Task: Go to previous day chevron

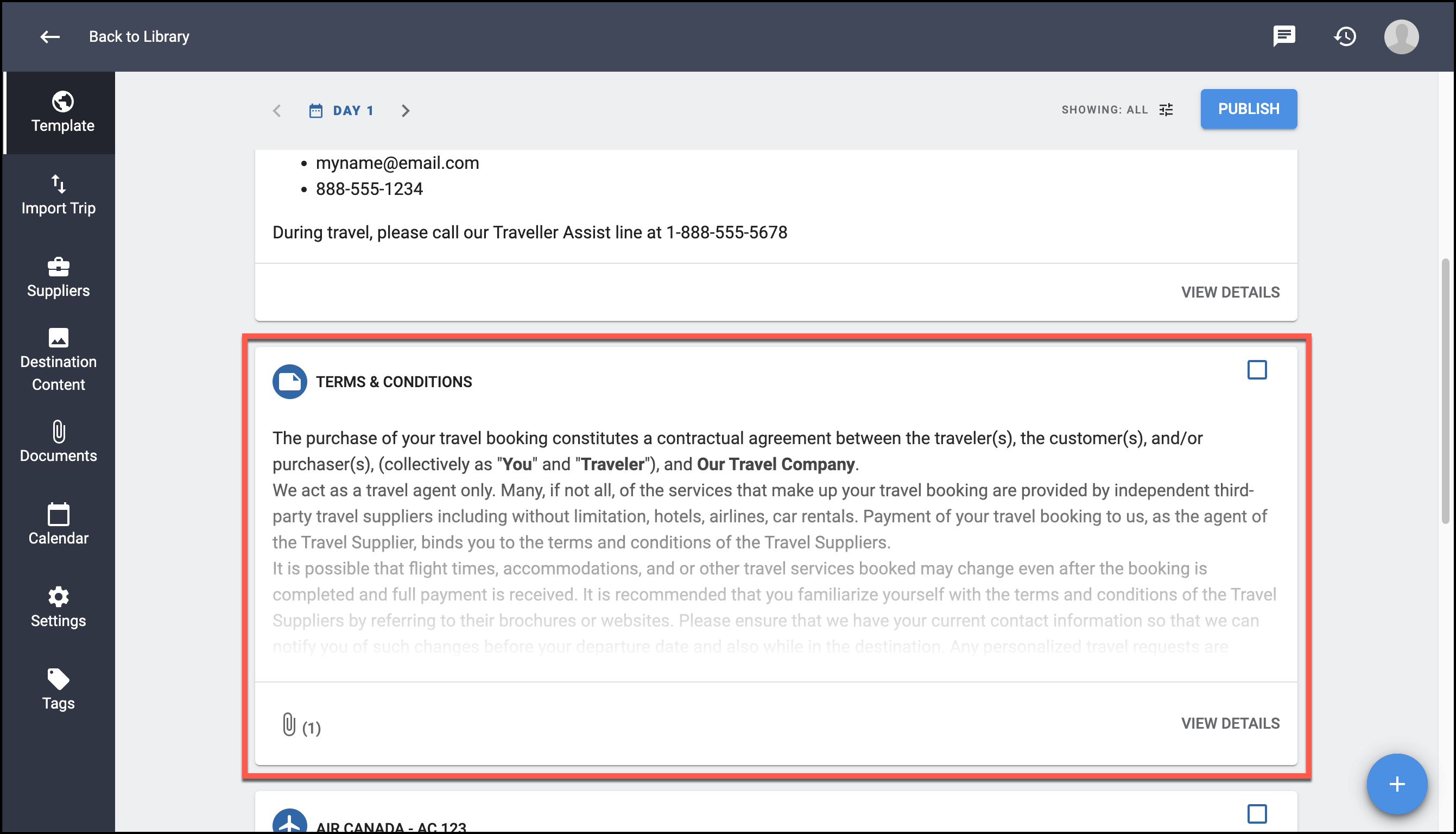Action: click(277, 111)
